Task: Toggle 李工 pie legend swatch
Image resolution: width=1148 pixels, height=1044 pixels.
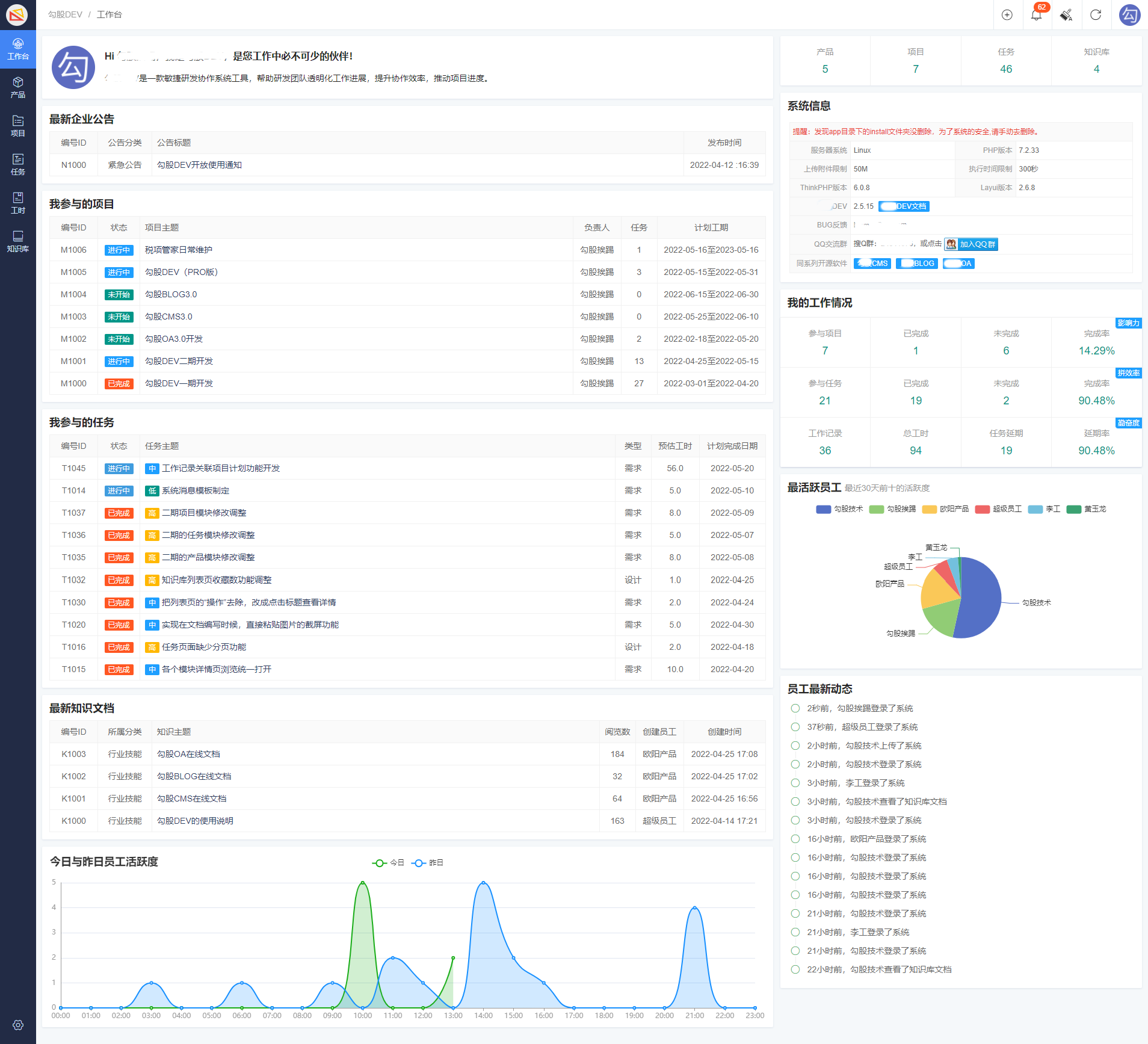Action: (1035, 510)
